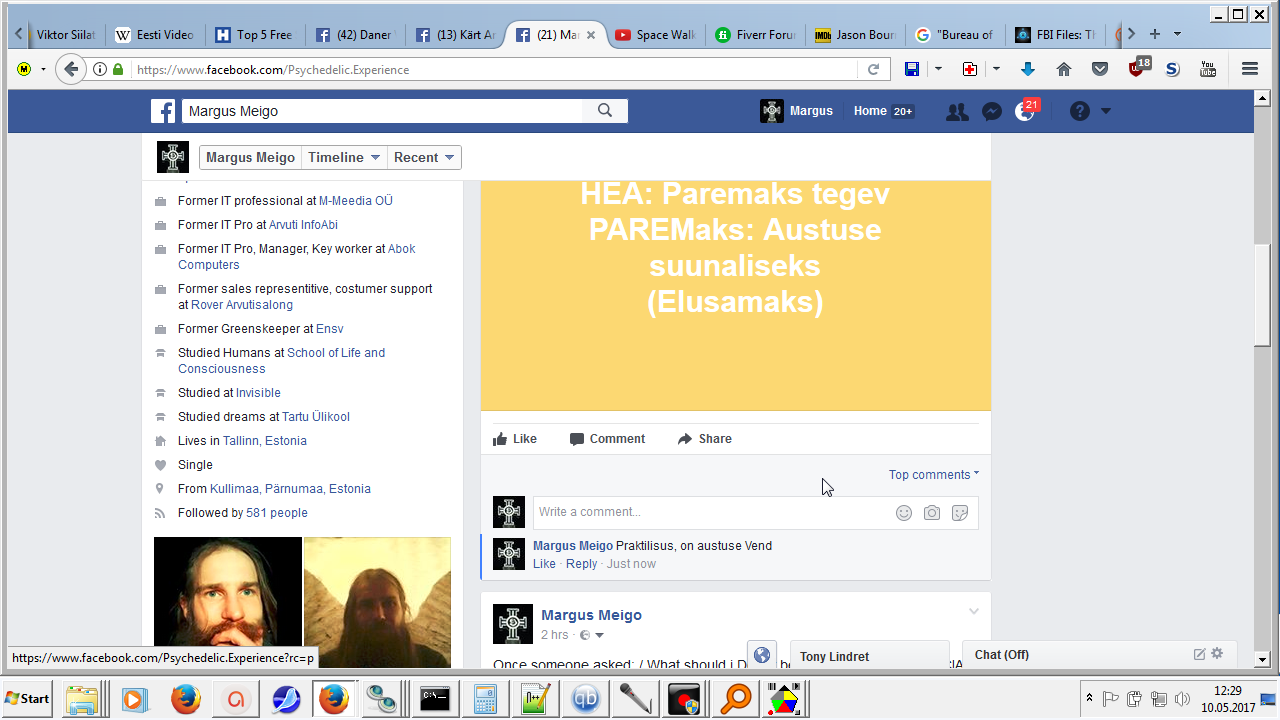Open the Timeline dropdown on profile bar

pos(344,157)
